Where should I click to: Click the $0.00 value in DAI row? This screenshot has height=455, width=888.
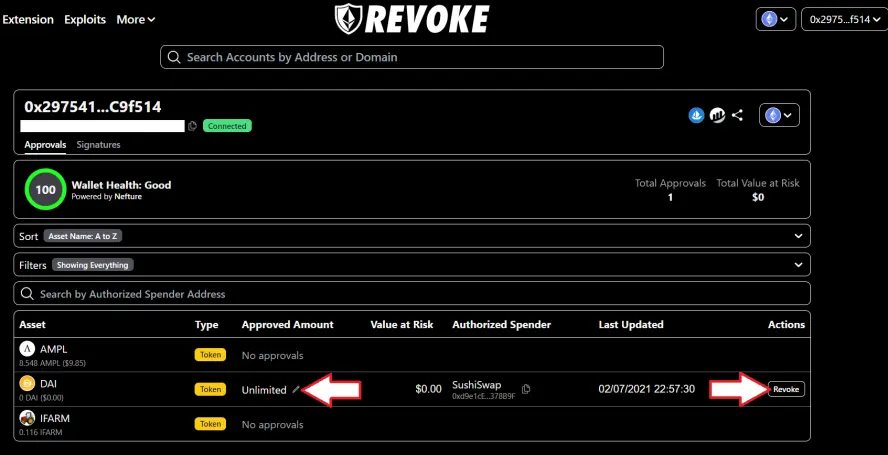point(428,389)
